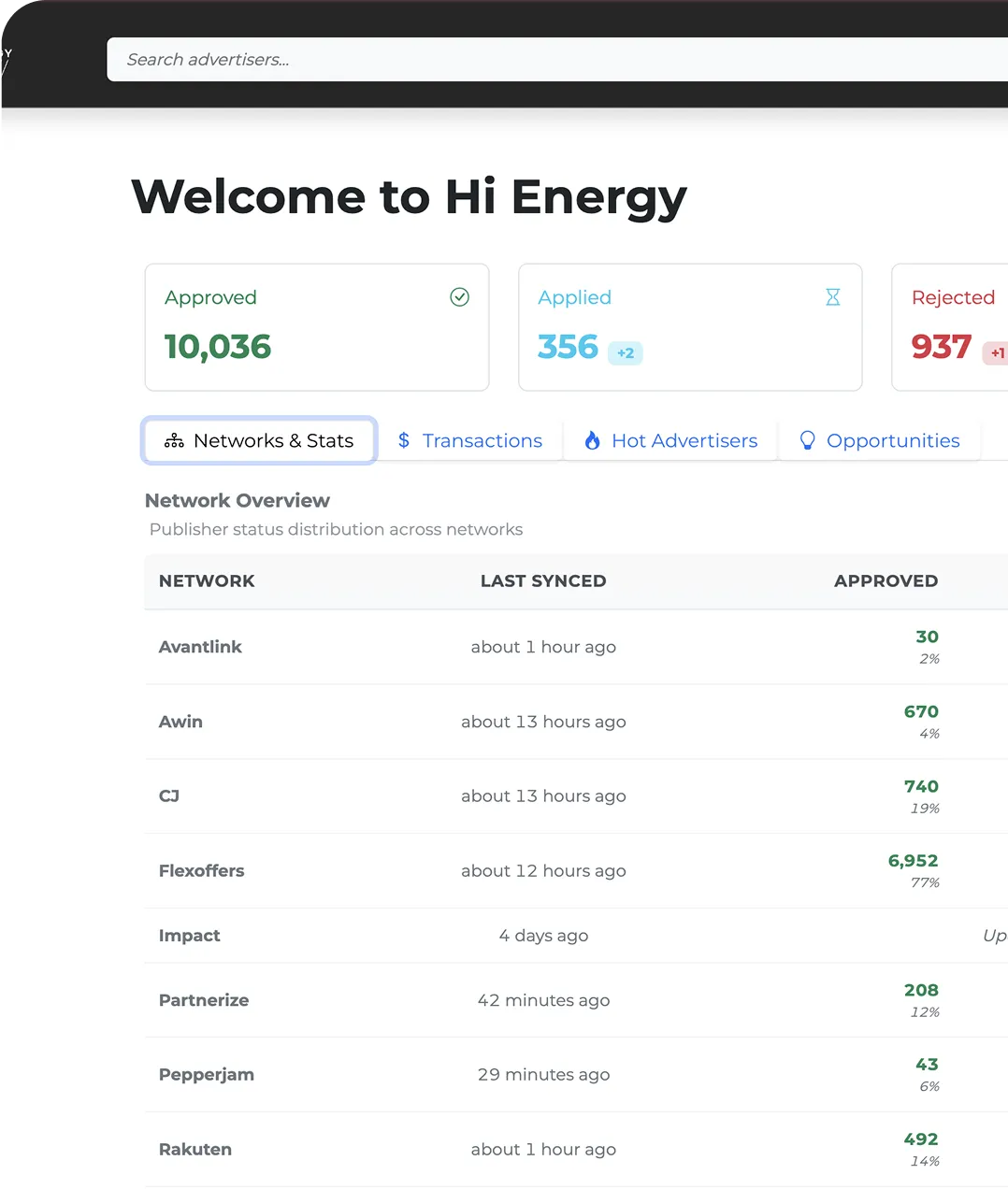Open the Opportunities tab
The height and width of the screenshot is (1189, 1008).
879,440
